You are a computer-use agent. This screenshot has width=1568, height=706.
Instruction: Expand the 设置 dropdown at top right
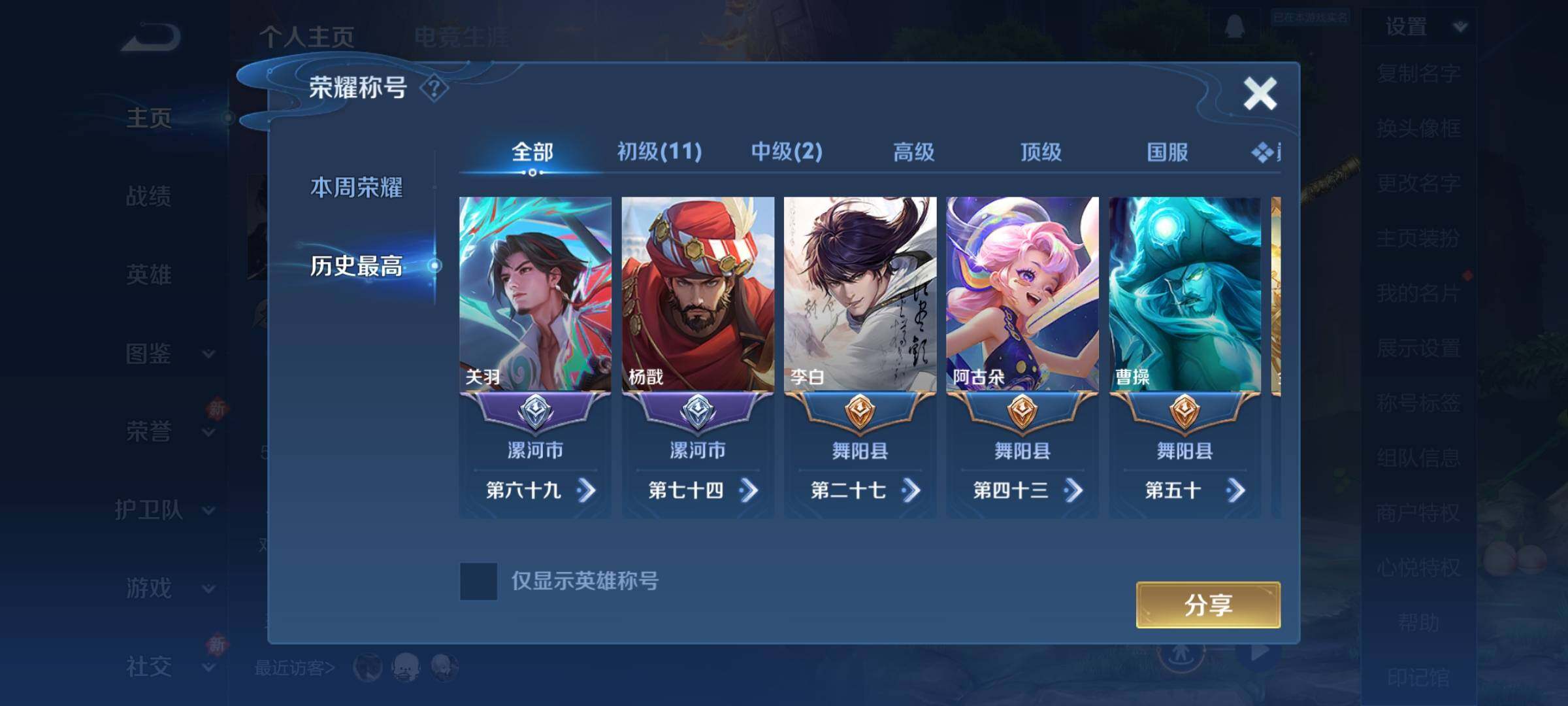click(1460, 27)
